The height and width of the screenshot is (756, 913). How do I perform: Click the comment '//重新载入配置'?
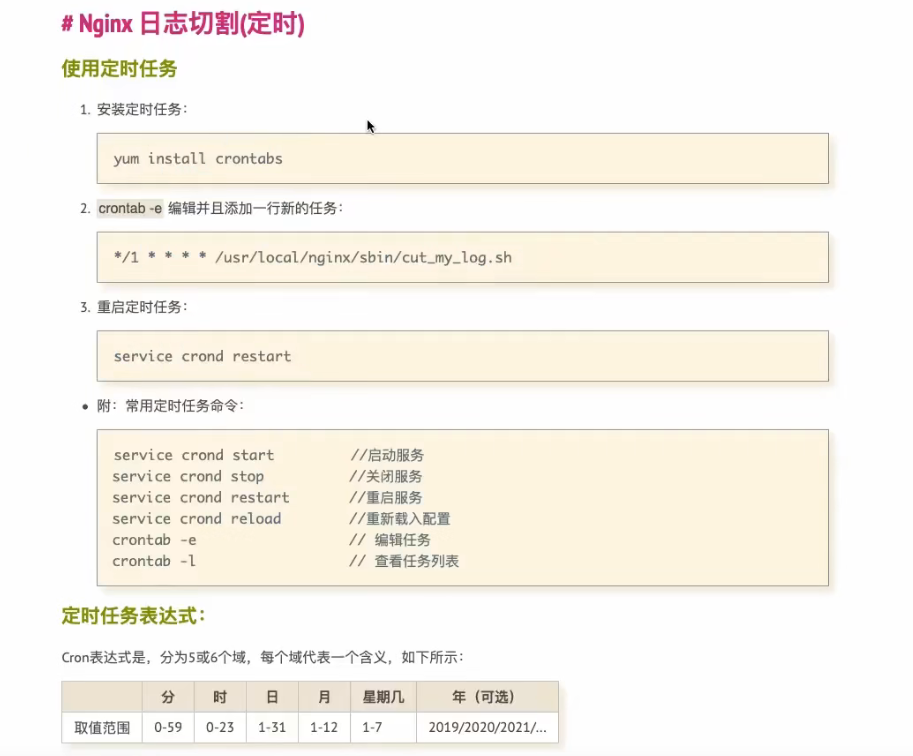(x=399, y=518)
